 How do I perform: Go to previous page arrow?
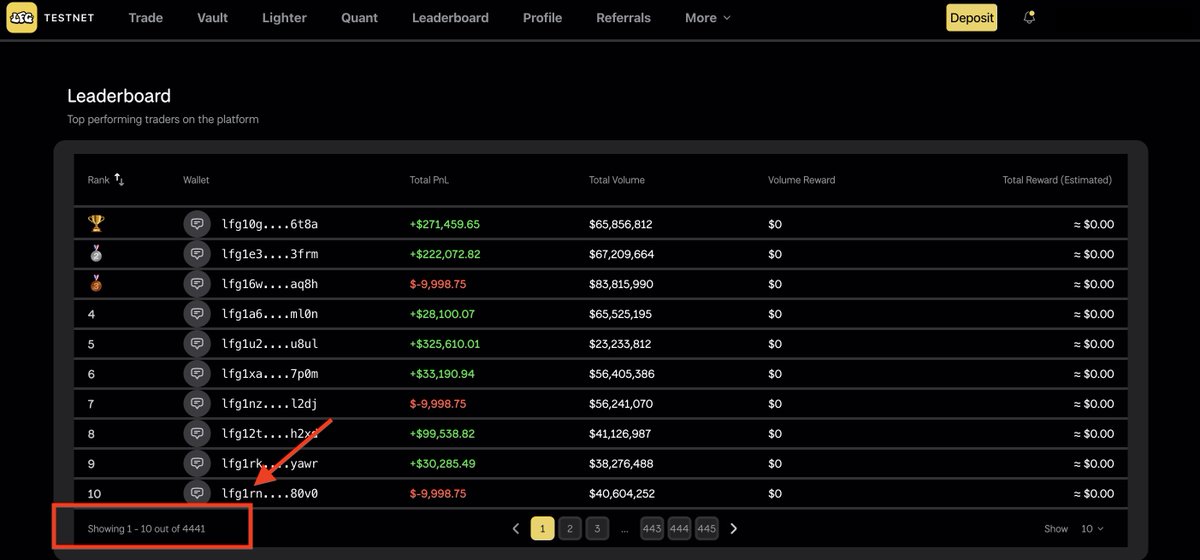click(516, 528)
